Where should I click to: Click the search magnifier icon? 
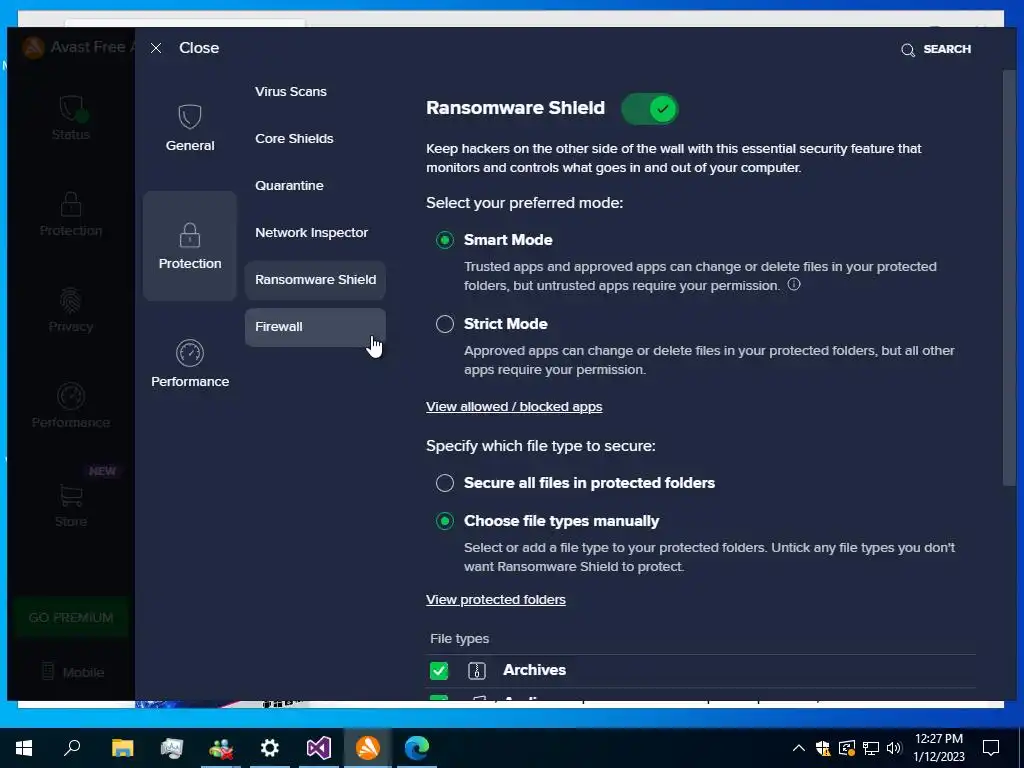tap(908, 50)
